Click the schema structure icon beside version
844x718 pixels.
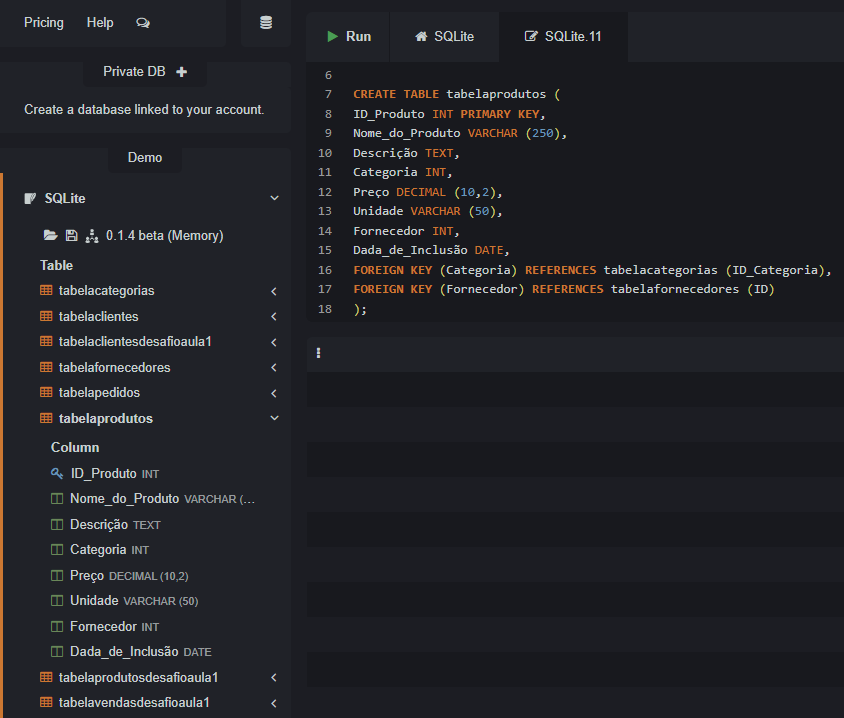pos(92,235)
